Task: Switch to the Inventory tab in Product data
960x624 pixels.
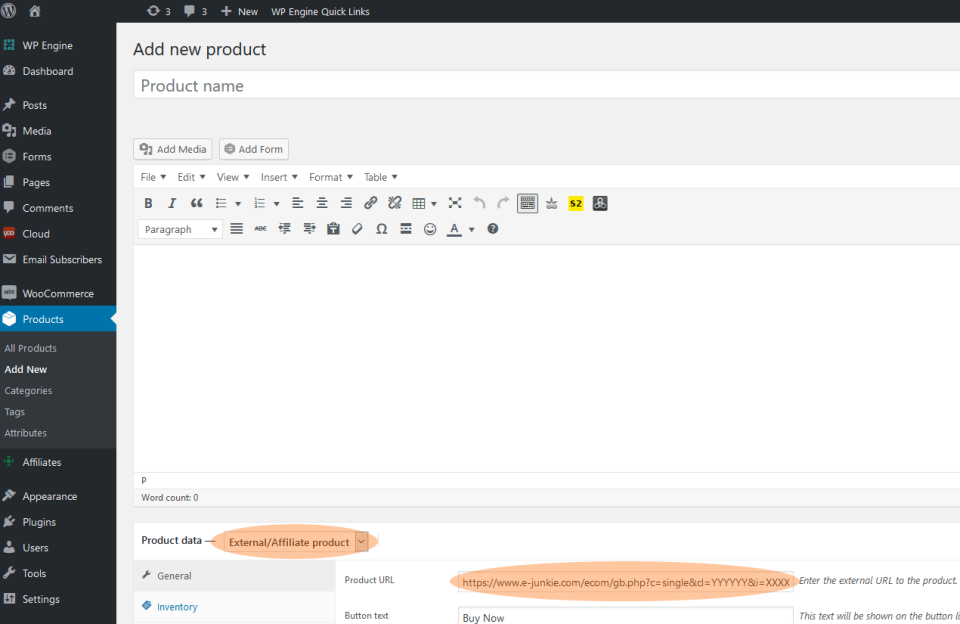Action: (180, 606)
